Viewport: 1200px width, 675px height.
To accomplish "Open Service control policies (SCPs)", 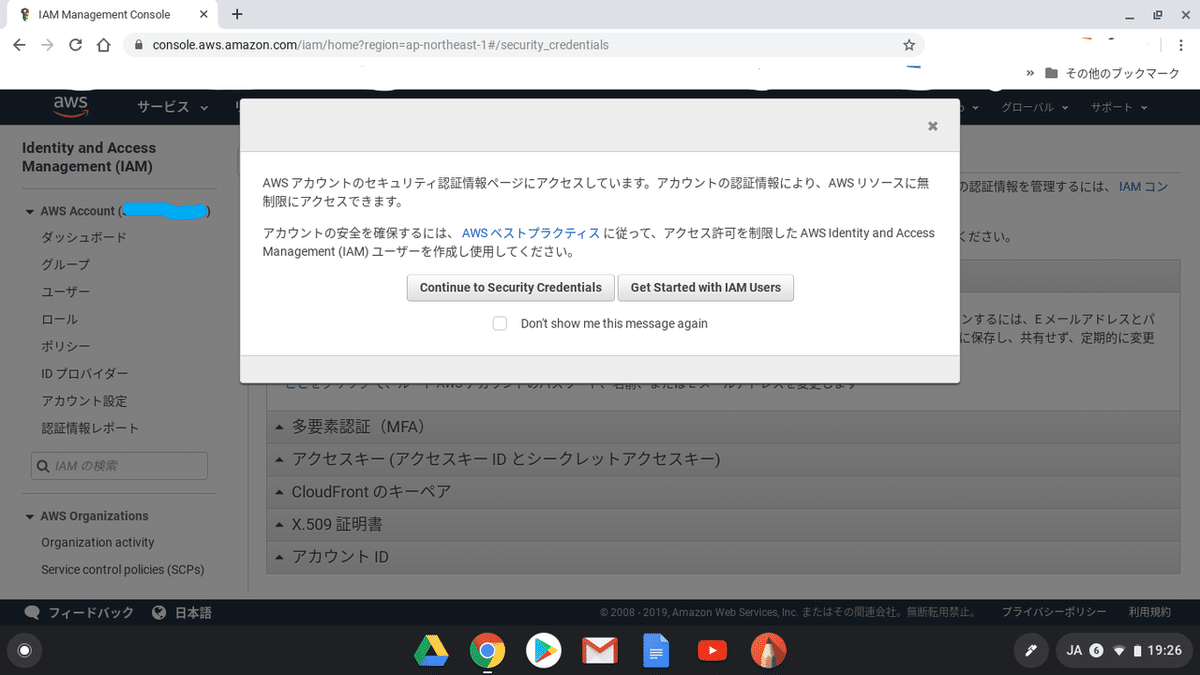I will (123, 569).
